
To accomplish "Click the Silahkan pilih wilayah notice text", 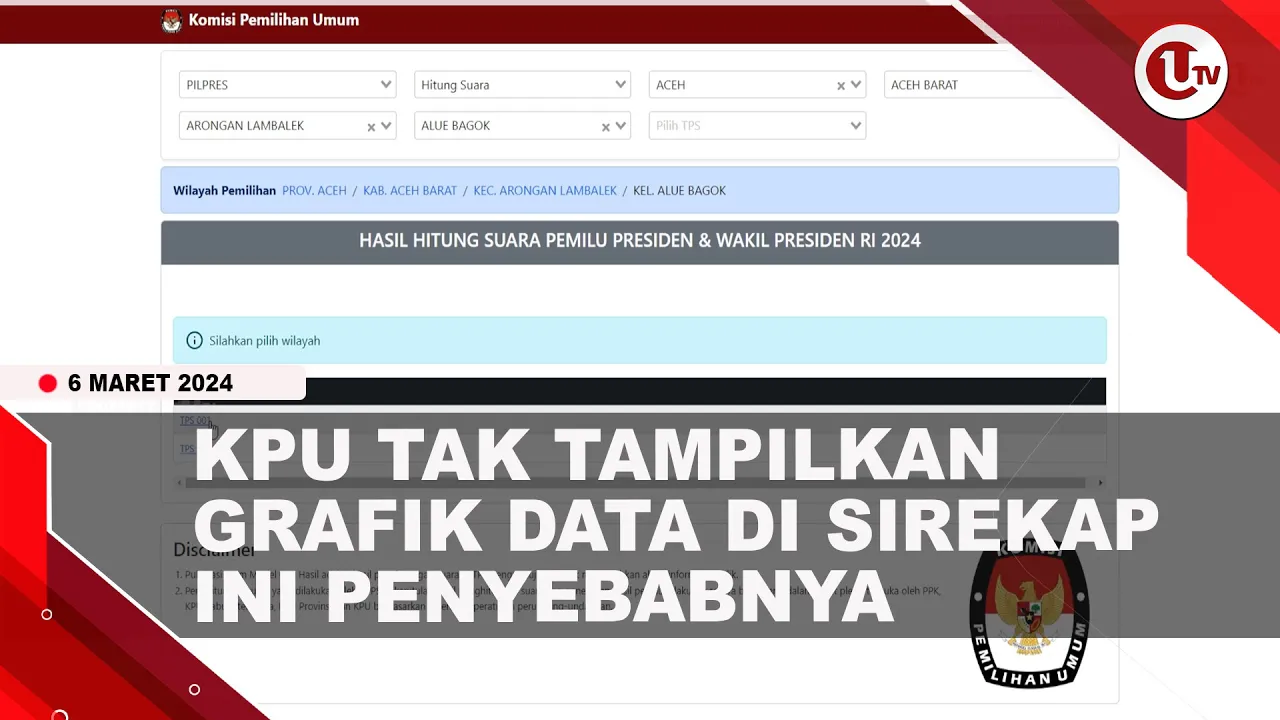I will [x=265, y=341].
